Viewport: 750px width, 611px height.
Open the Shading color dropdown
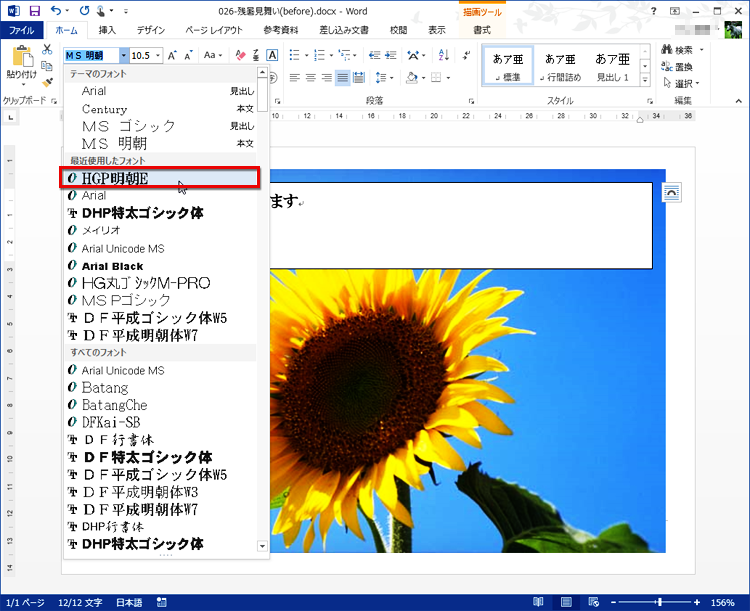(x=424, y=78)
